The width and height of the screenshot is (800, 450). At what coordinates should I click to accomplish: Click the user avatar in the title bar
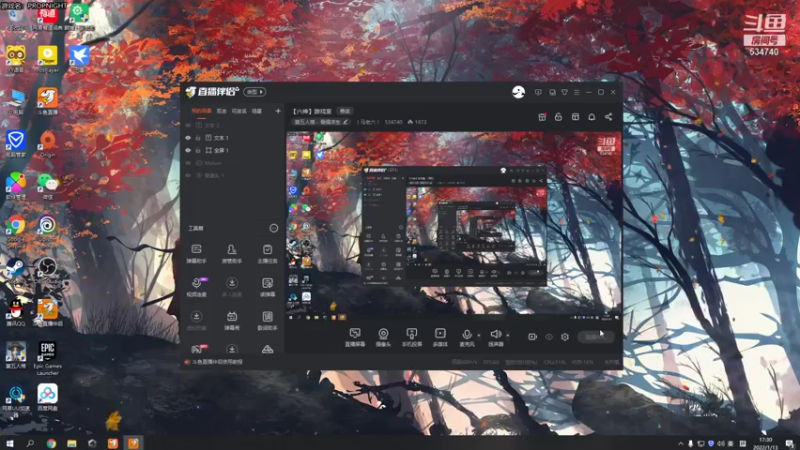pos(518,92)
